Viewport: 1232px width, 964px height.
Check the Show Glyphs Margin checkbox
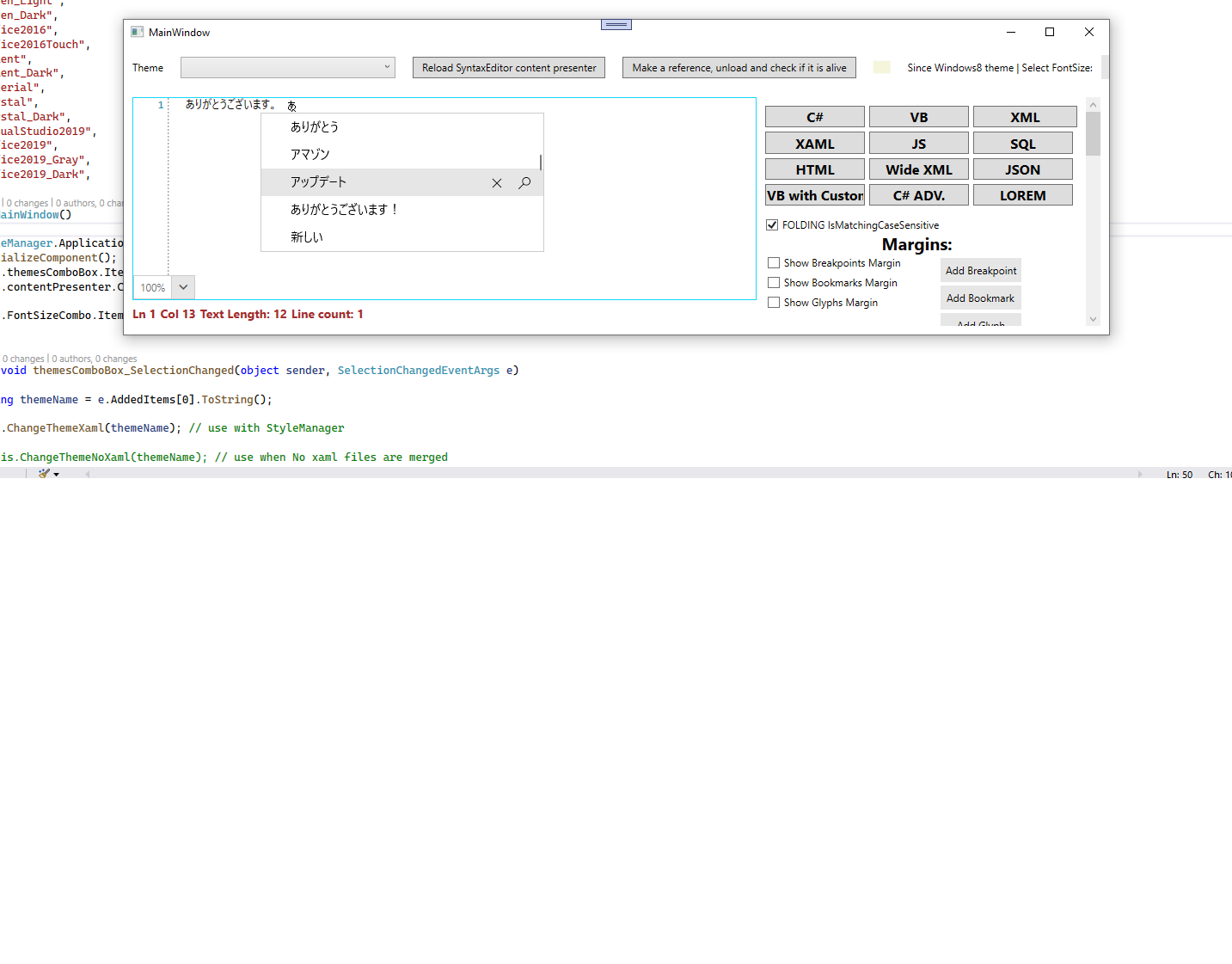(x=773, y=302)
